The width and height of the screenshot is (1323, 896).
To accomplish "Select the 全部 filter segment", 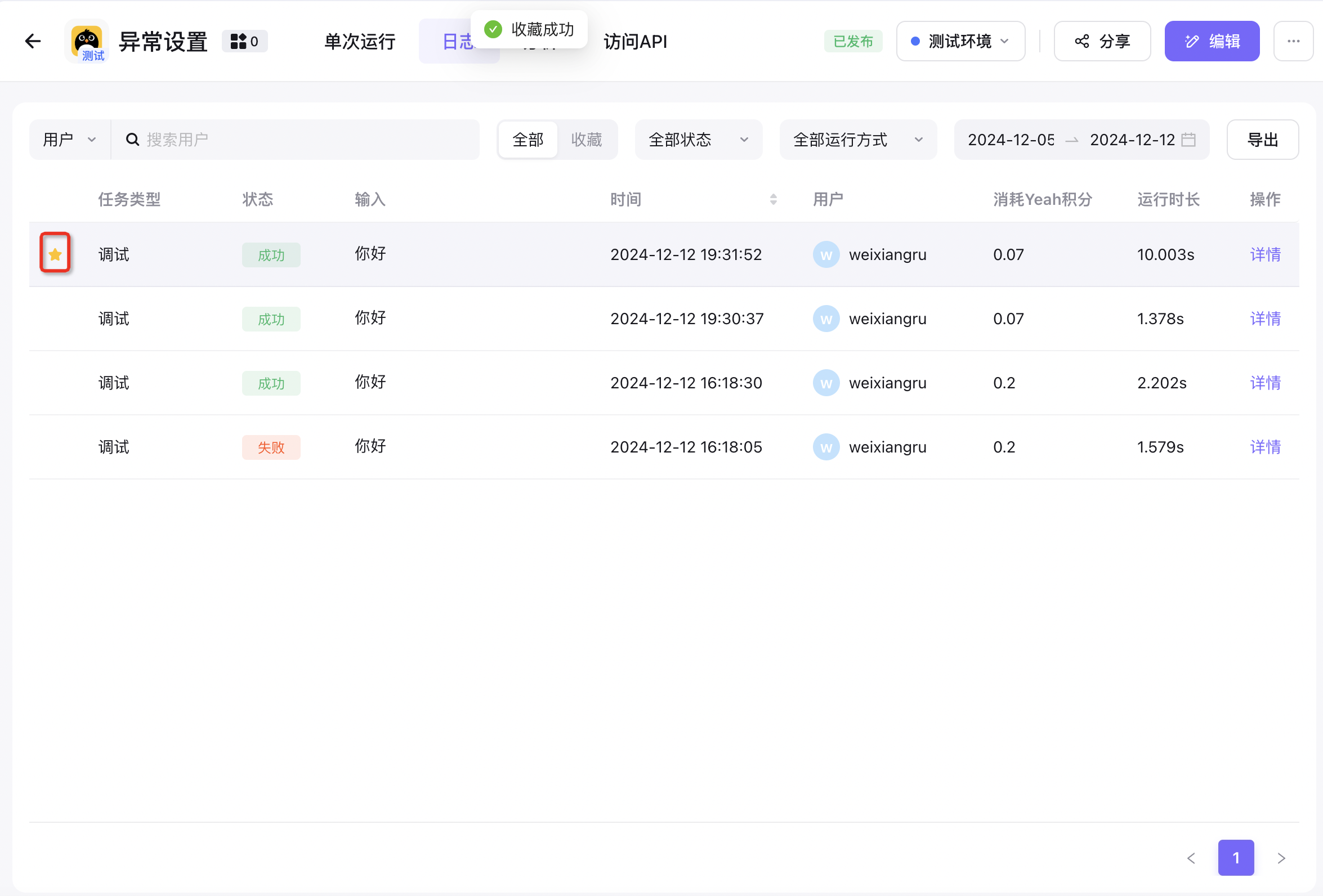I will tap(528, 140).
